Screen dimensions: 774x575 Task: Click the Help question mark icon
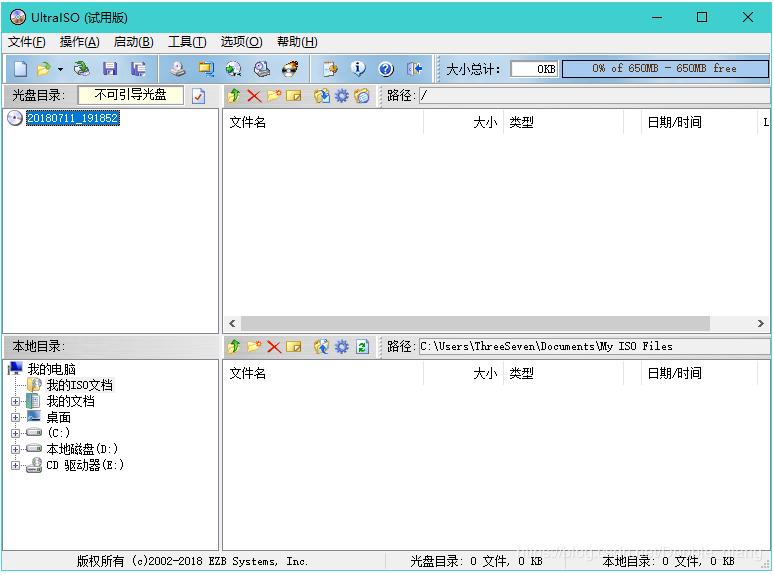tap(386, 69)
